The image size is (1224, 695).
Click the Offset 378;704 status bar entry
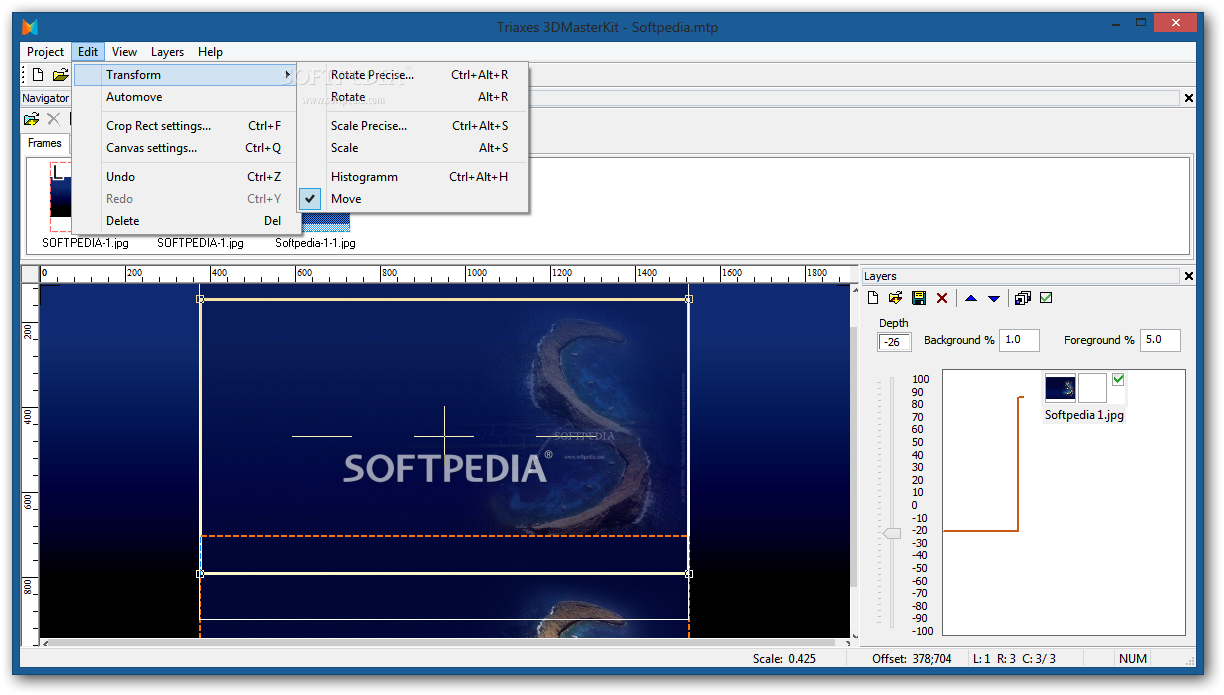click(911, 659)
